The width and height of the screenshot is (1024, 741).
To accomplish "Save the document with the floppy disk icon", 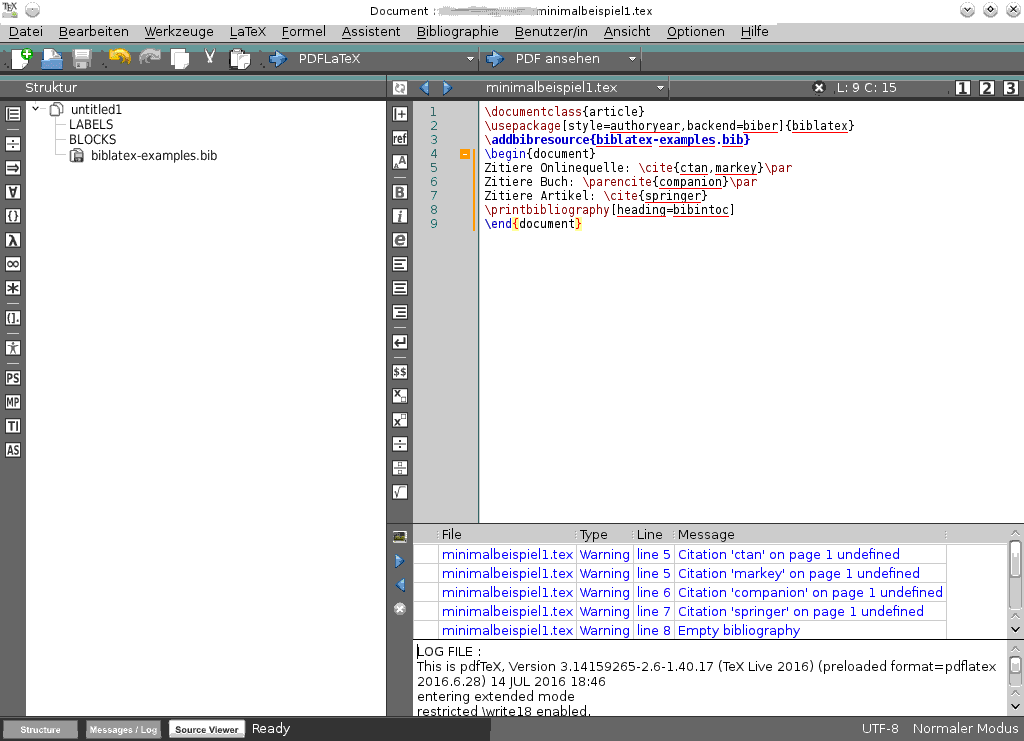I will [x=82, y=59].
